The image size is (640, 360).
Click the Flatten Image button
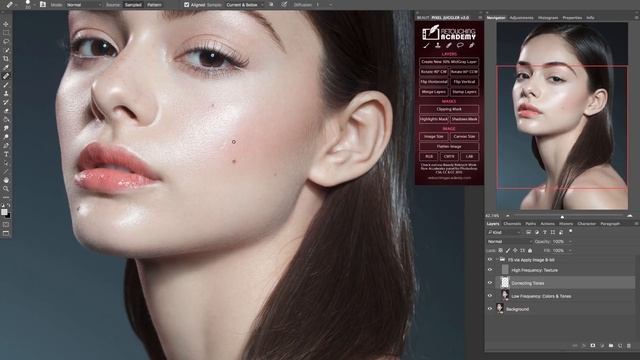(x=449, y=146)
